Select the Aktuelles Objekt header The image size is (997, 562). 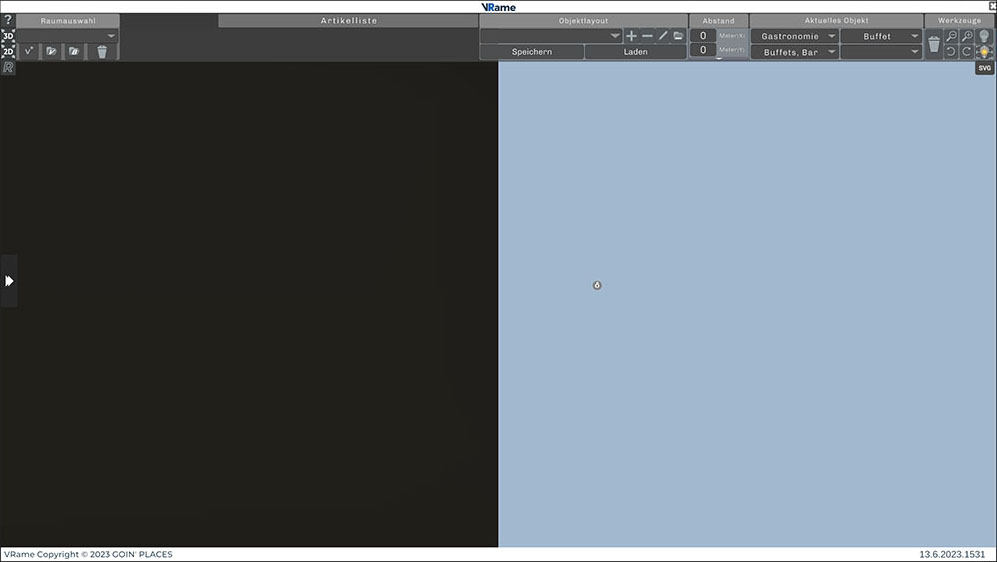[837, 21]
